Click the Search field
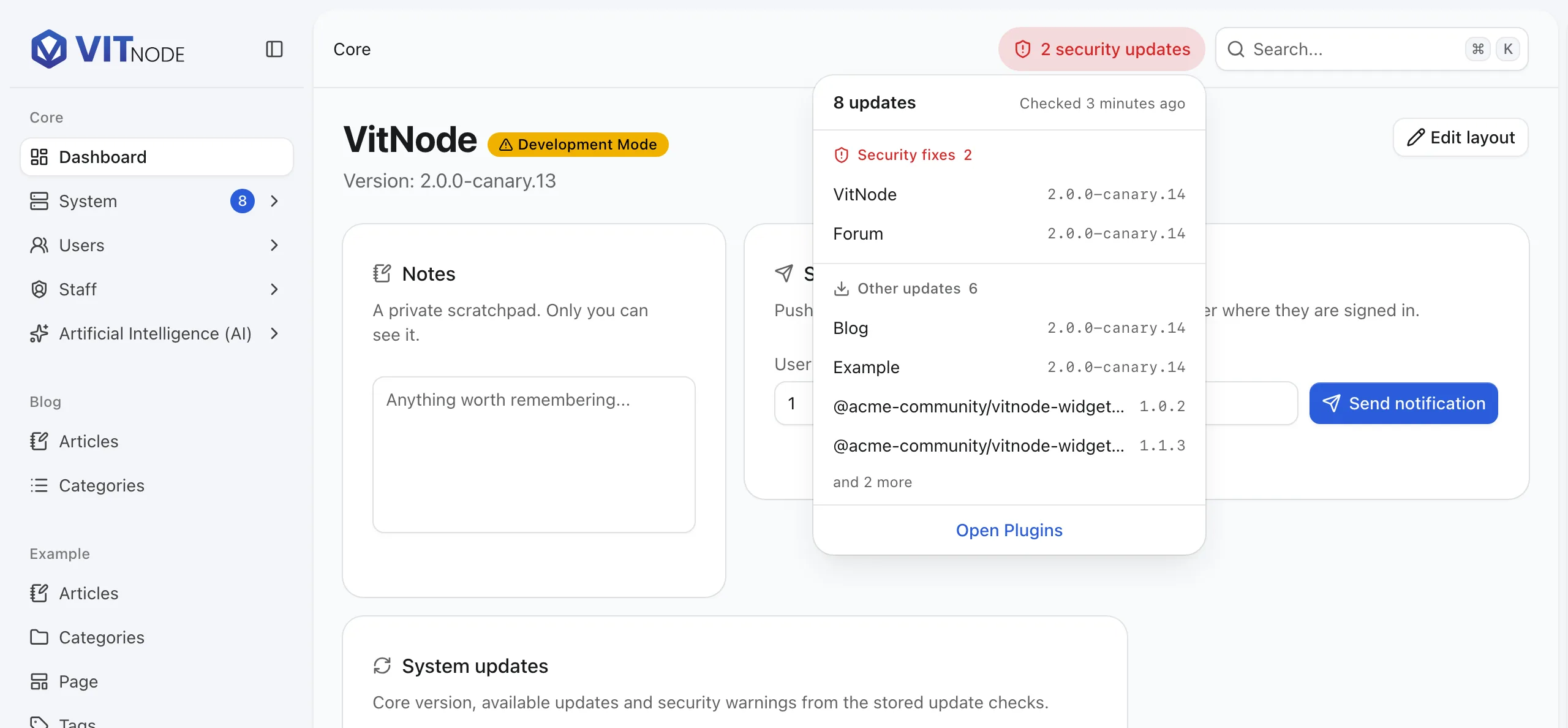1568x728 pixels. point(1372,49)
